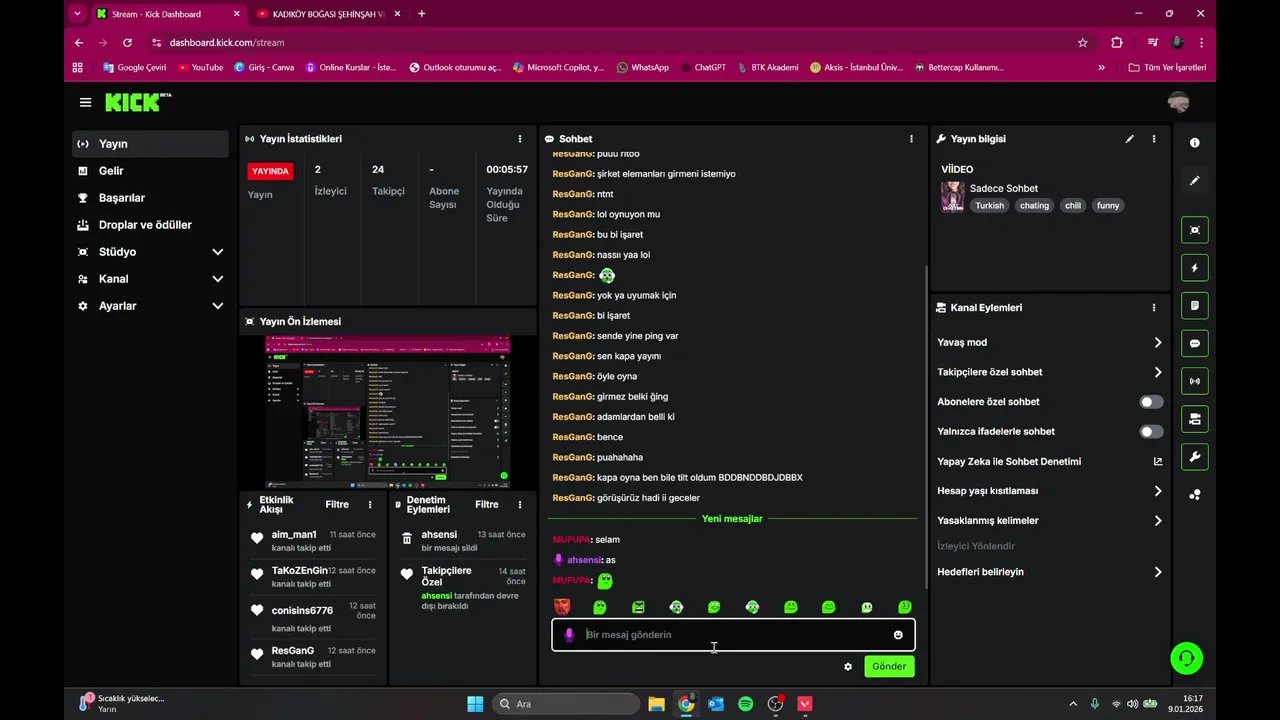Open the Yapay Zeka ile Sohbet Denetimi external link
This screenshot has width=1280, height=720.
[1158, 461]
